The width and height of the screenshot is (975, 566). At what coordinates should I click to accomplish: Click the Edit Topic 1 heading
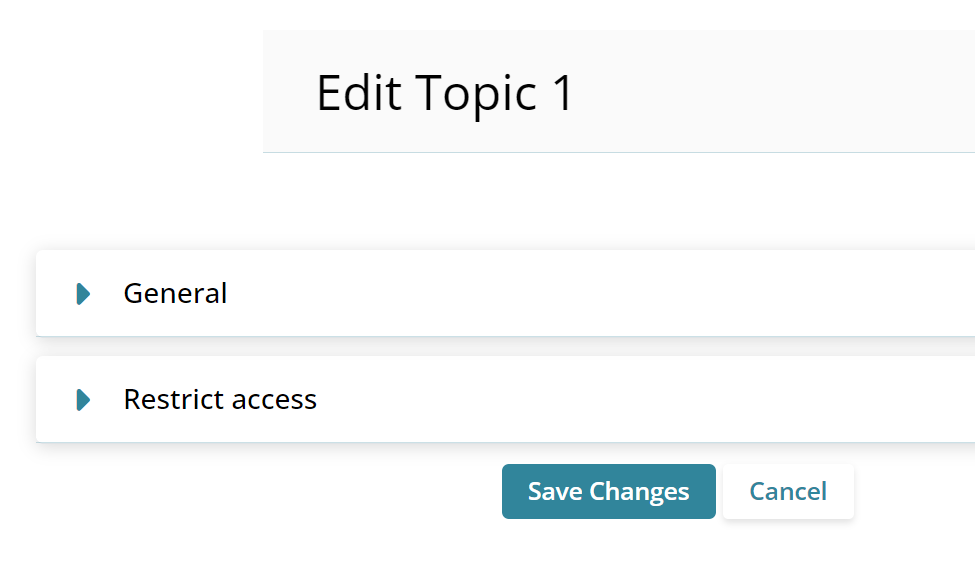(445, 93)
